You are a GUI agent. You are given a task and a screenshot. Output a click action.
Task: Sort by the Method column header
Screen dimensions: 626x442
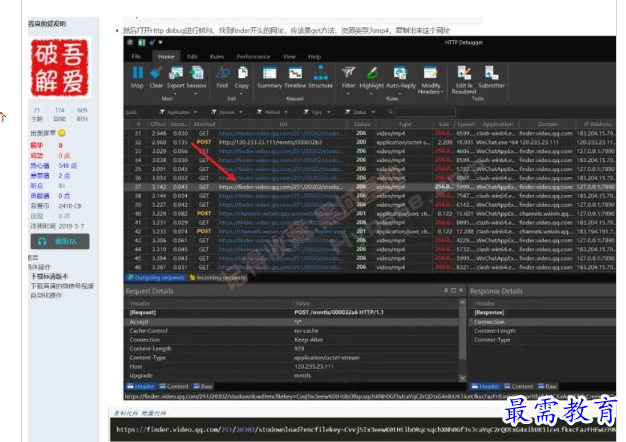(x=204, y=124)
